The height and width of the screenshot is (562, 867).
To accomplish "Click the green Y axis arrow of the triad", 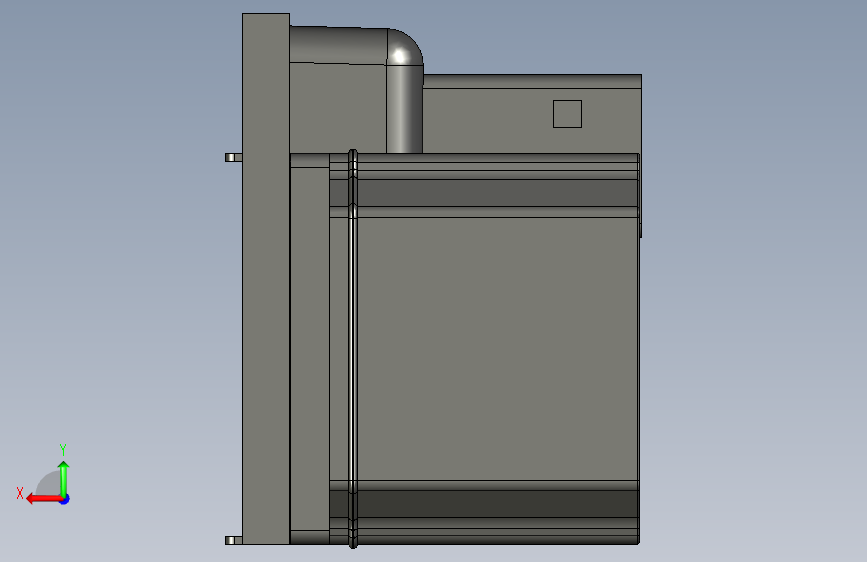I will [x=64, y=478].
